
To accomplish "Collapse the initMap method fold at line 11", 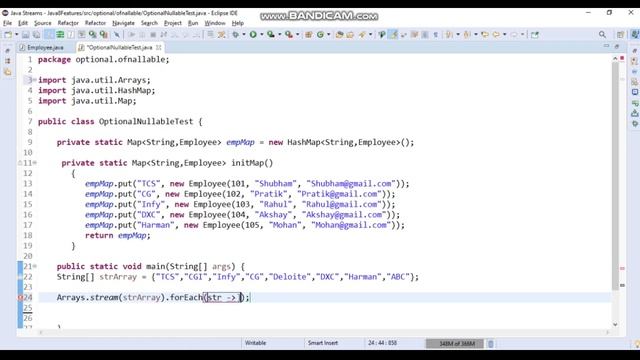I will (x=35, y=163).
